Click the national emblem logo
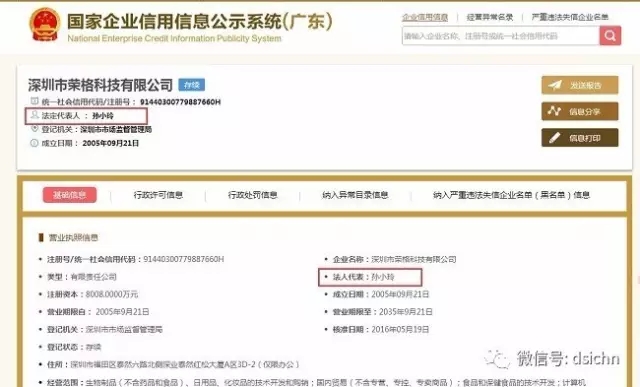The height and width of the screenshot is (387, 640). [45, 24]
